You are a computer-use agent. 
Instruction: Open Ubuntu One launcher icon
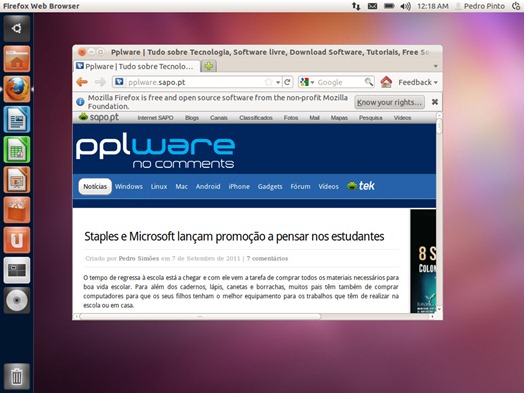click(17, 240)
